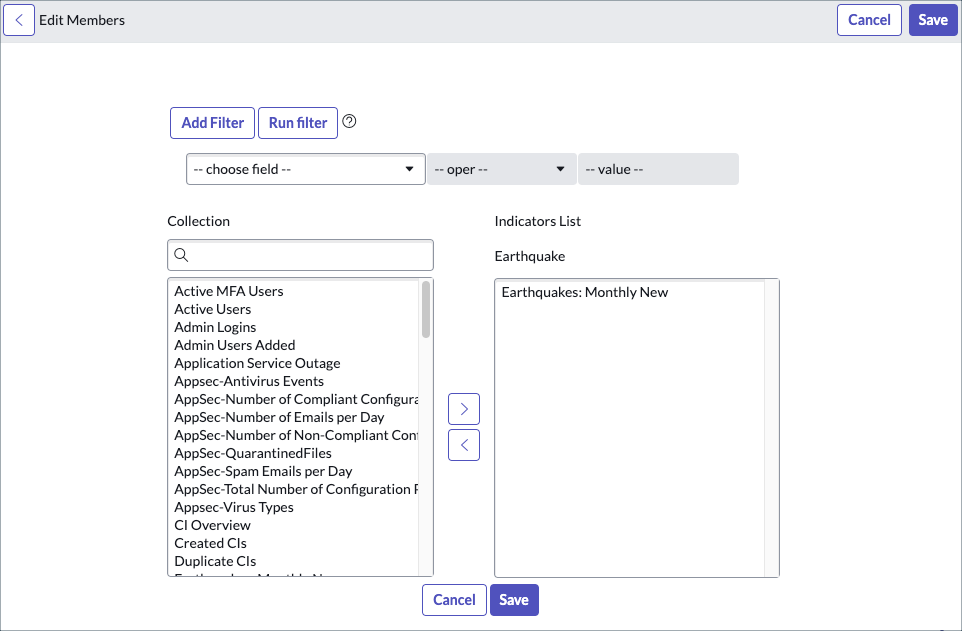Run the current filter
Screen dimensions: 962x631
click(297, 122)
